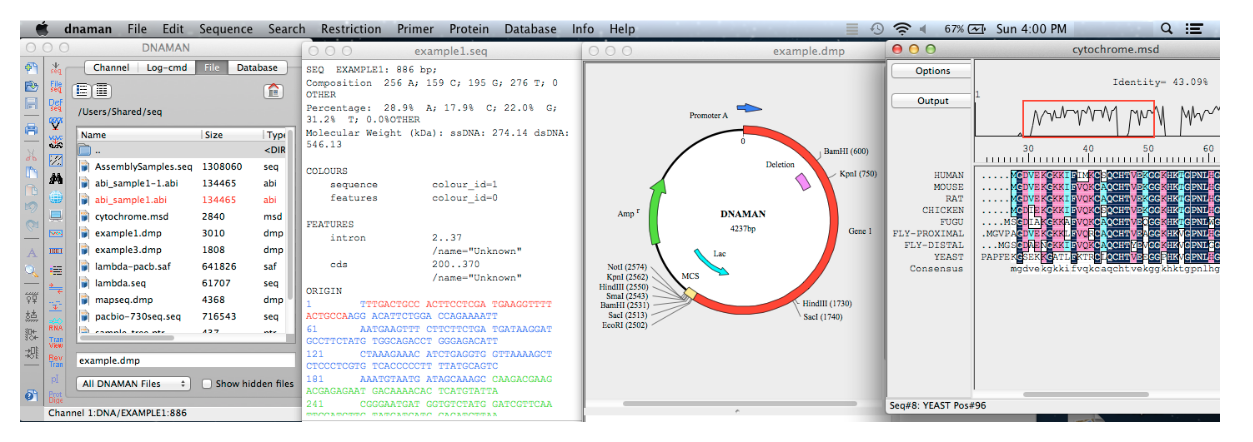
Task: Select cytochrome.msd in file list
Action: 182,216
